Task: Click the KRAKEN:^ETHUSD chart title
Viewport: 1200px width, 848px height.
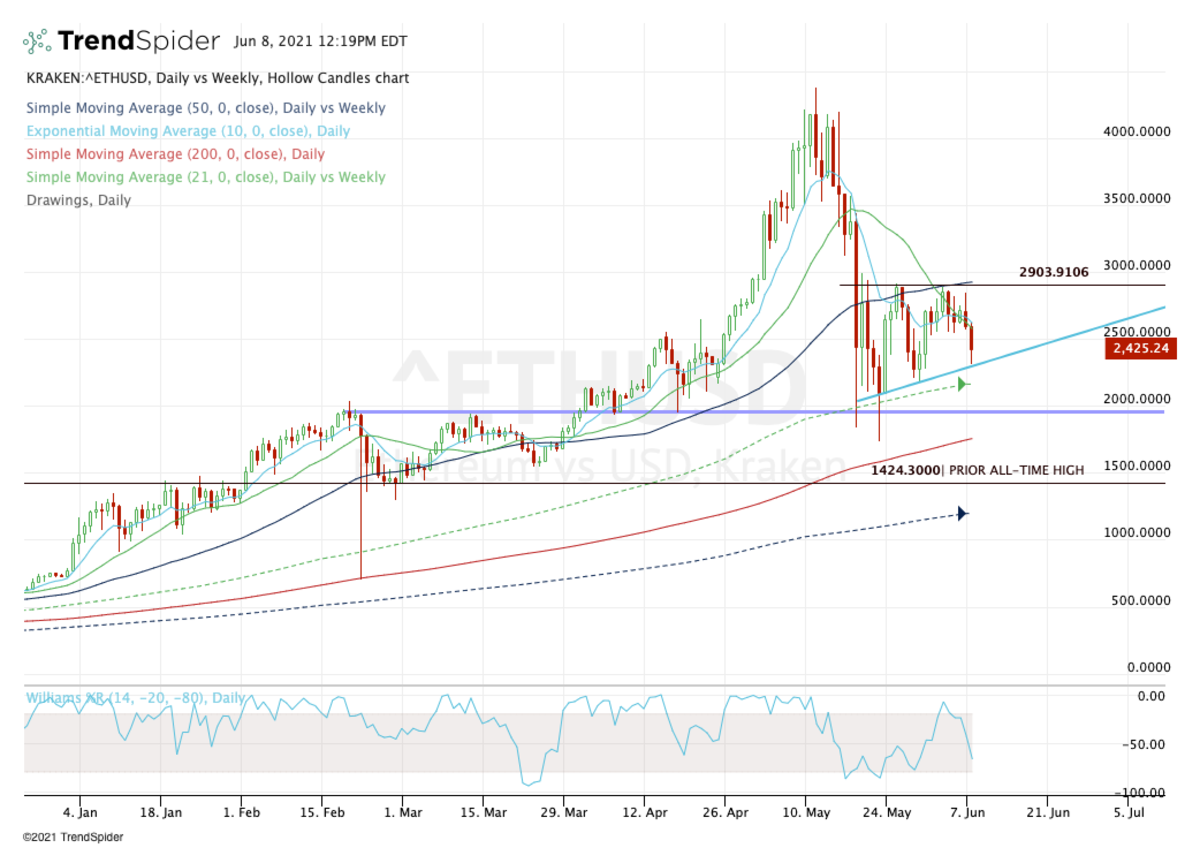Action: coord(217,78)
